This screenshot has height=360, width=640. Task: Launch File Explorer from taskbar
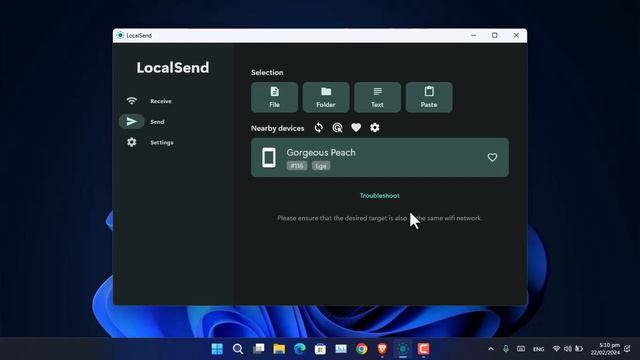click(279, 349)
